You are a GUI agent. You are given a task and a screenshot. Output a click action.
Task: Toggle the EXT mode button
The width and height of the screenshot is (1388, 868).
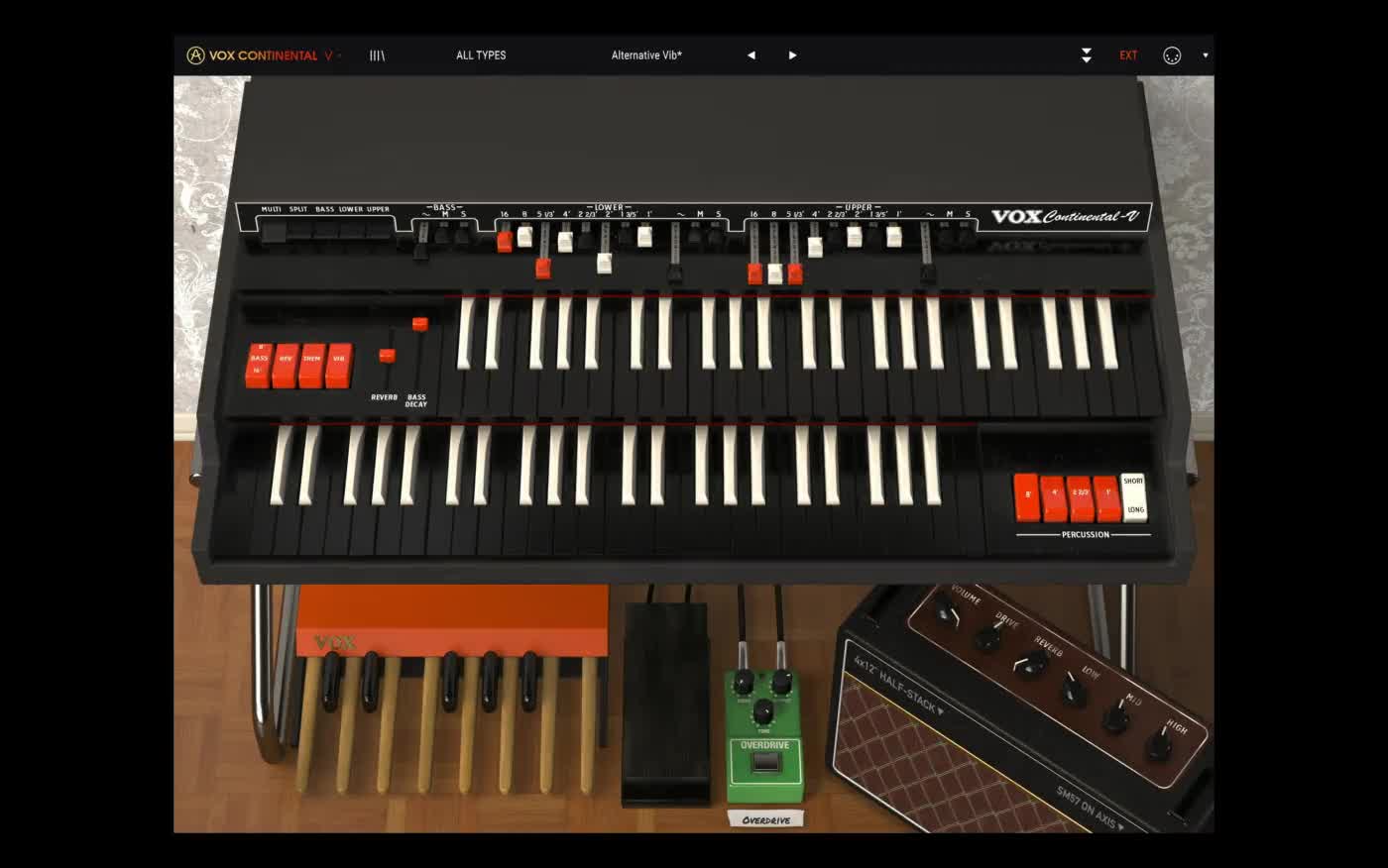coord(1128,55)
